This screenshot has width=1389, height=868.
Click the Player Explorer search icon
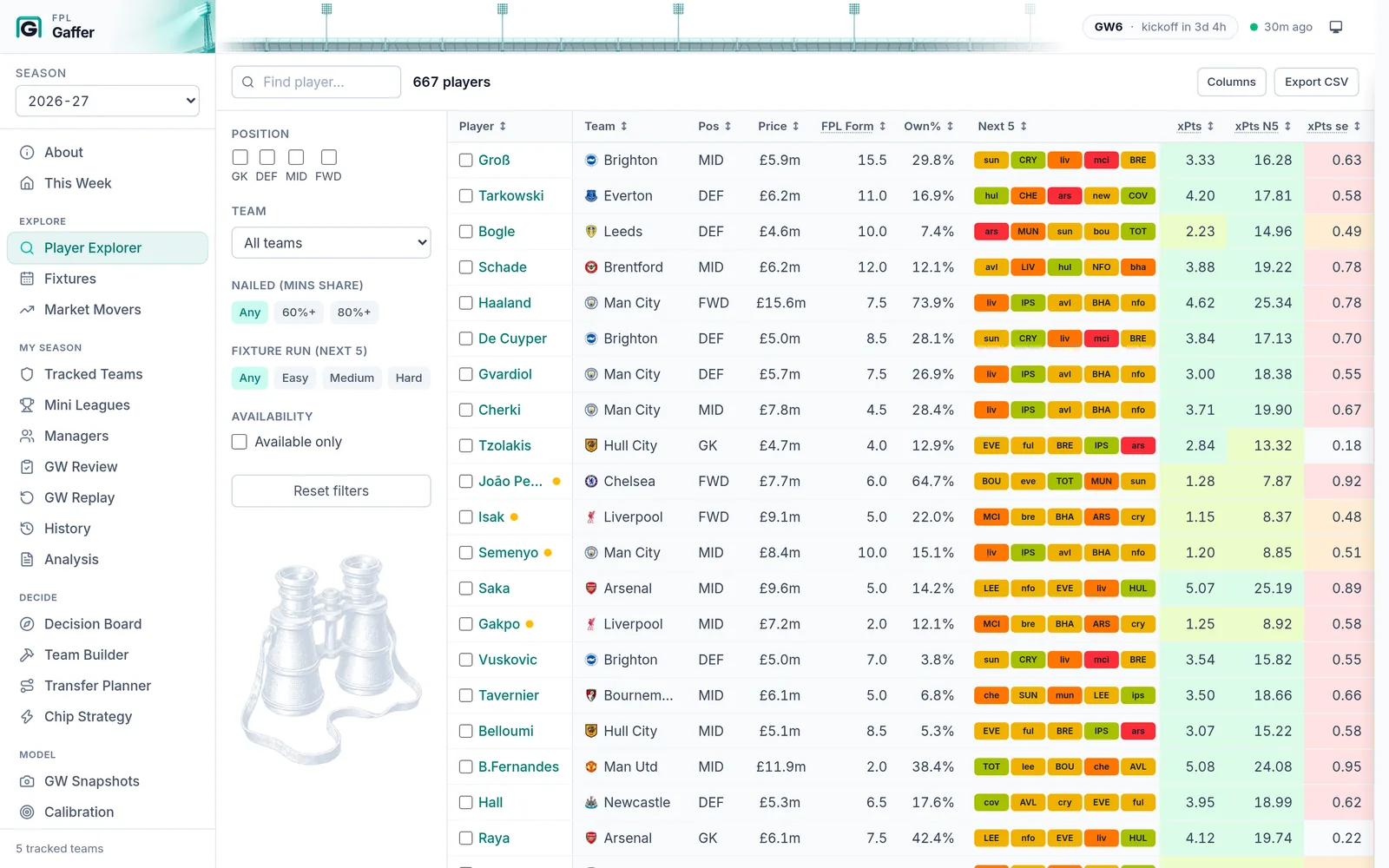click(27, 248)
